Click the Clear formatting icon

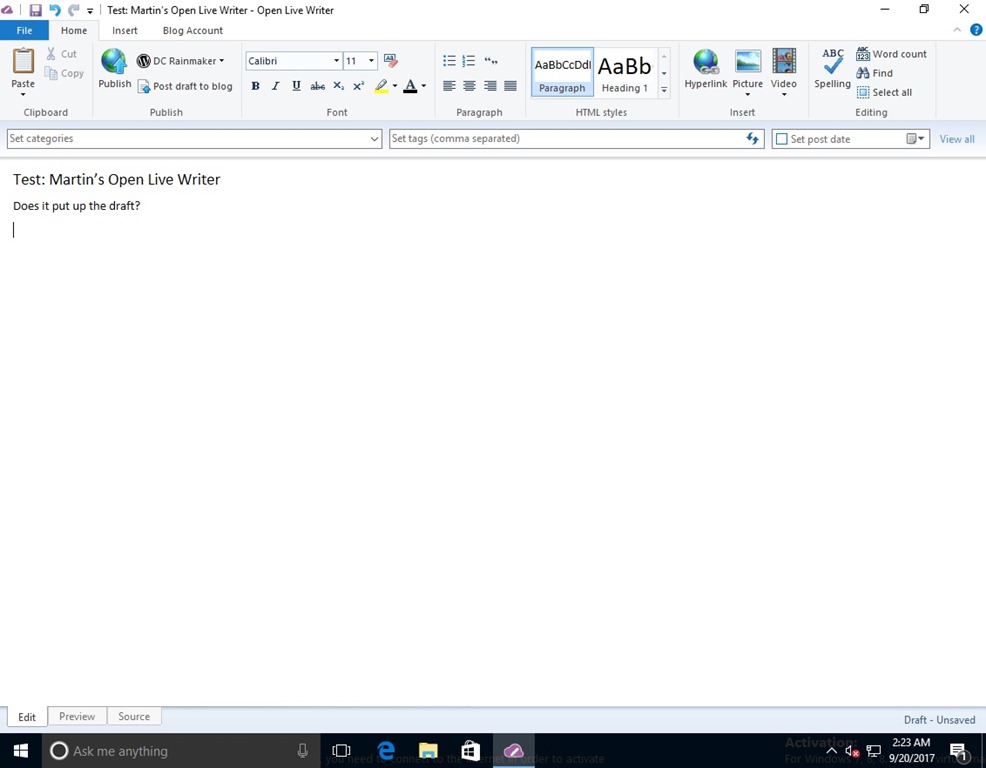pos(391,60)
